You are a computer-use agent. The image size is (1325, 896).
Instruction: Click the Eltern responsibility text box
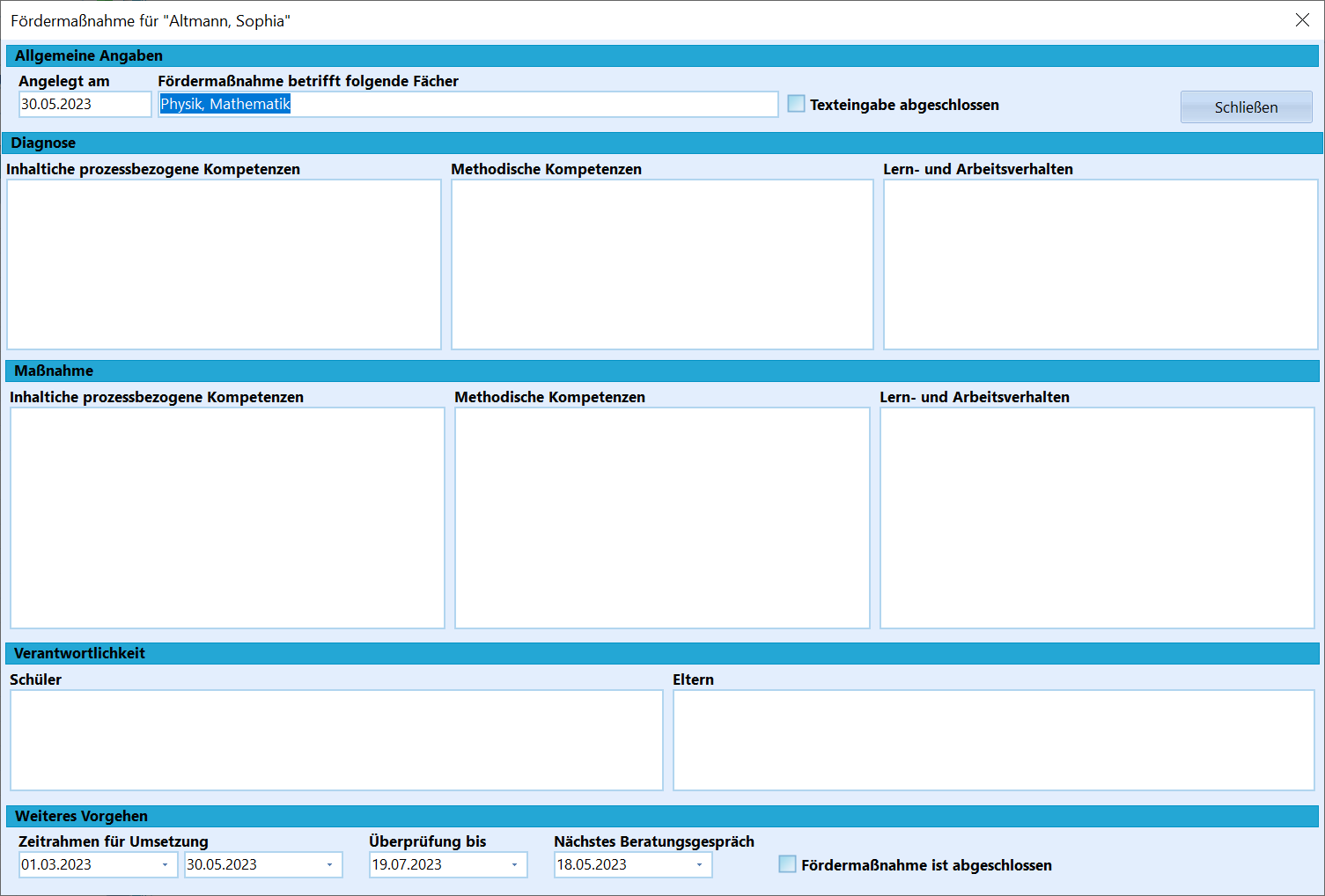click(x=994, y=740)
